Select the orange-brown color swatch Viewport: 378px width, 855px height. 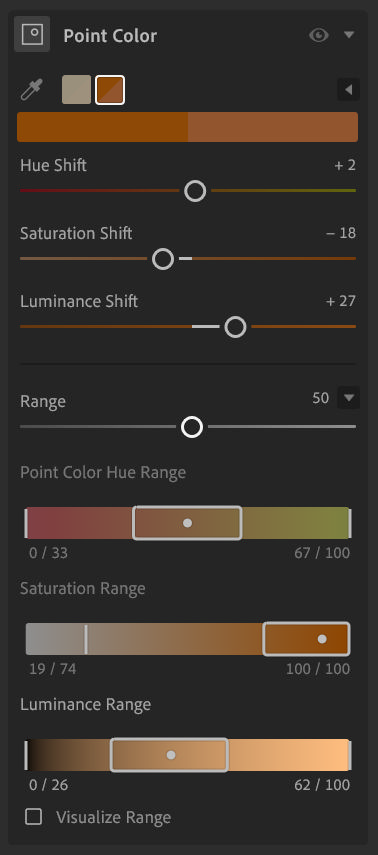(x=110, y=89)
